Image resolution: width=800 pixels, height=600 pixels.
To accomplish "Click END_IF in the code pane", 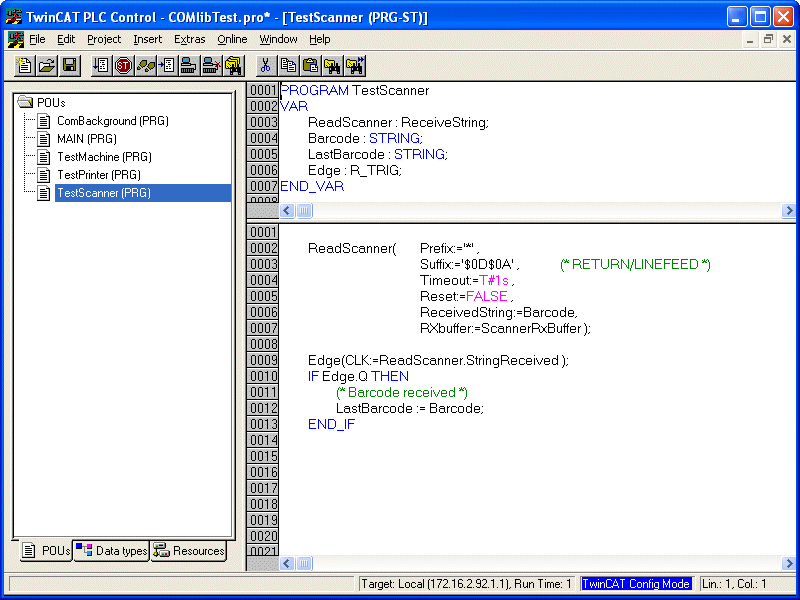I will point(332,424).
